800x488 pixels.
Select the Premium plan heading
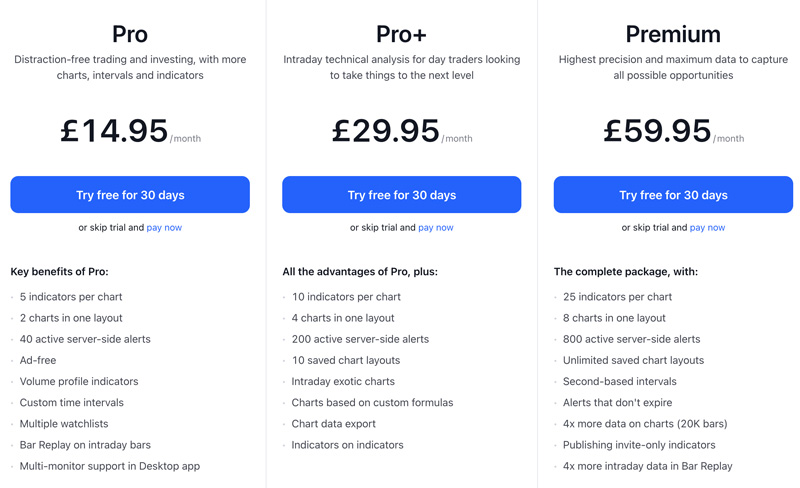click(x=673, y=35)
